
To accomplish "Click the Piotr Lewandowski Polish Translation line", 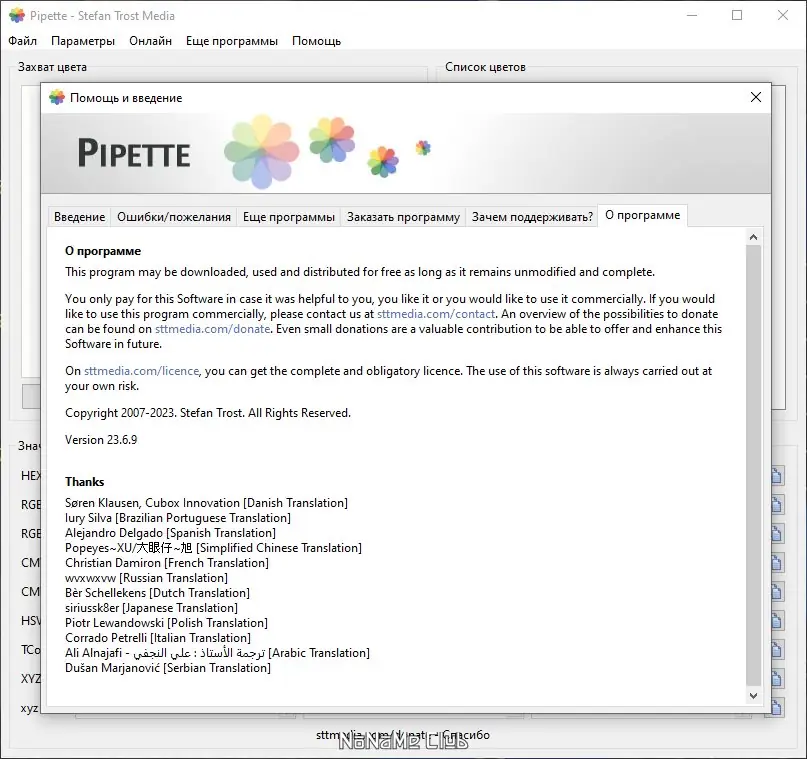I will [167, 623].
